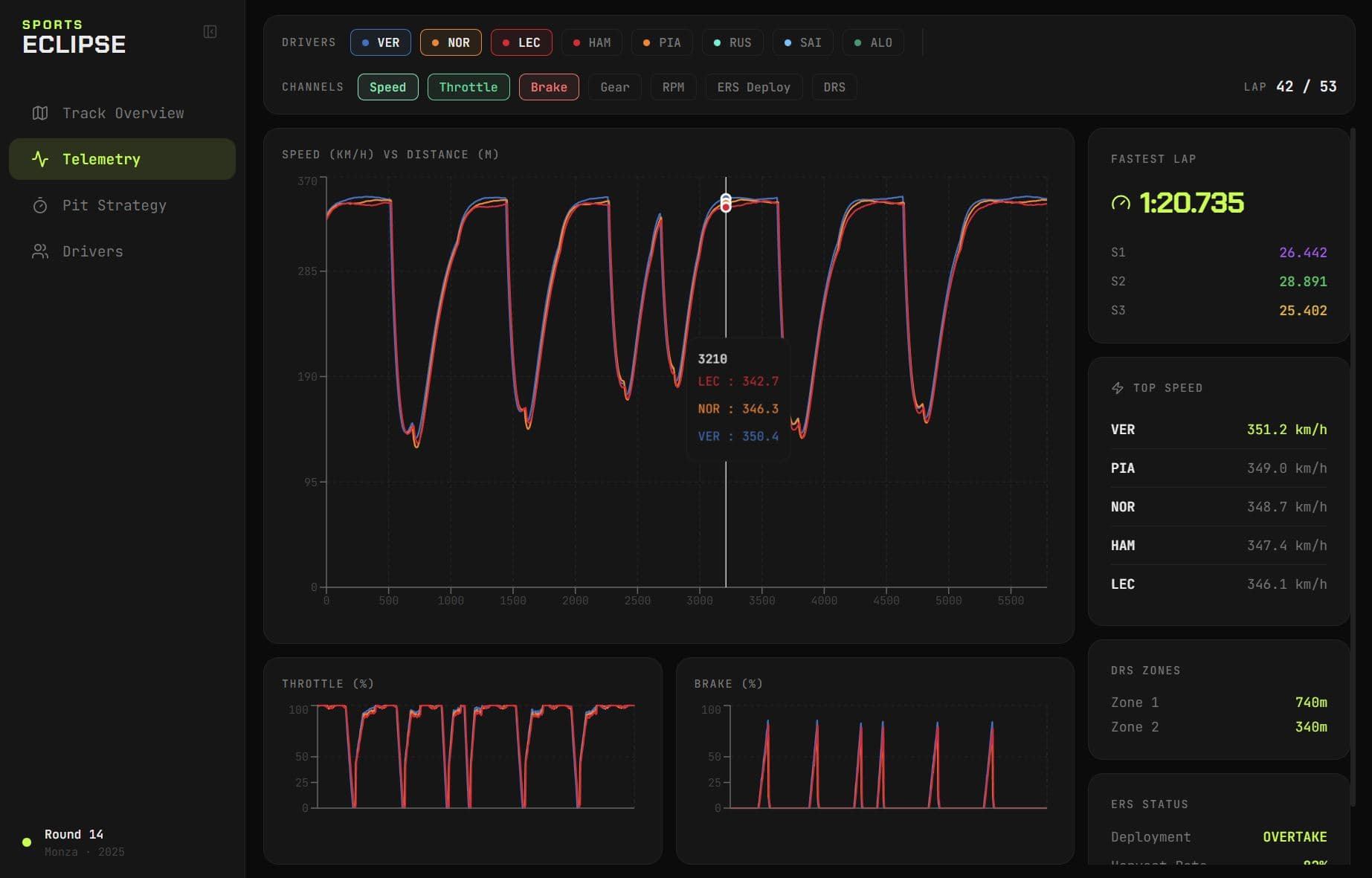
Task: Click the NOR 346.3 tooltip value
Action: [738, 409]
